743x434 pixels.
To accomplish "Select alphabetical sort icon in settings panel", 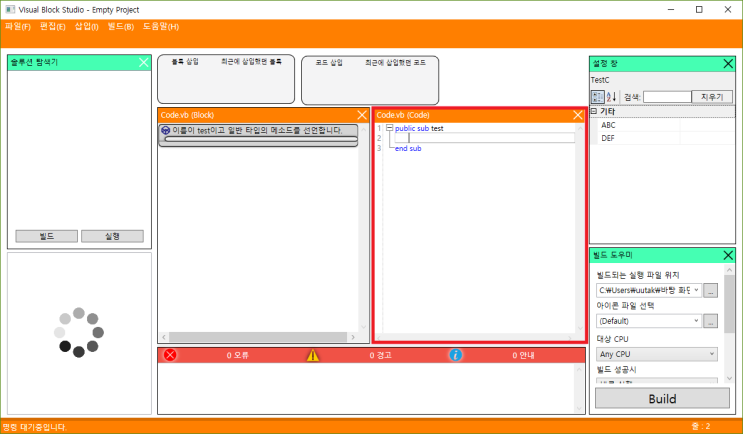I will [x=611, y=97].
